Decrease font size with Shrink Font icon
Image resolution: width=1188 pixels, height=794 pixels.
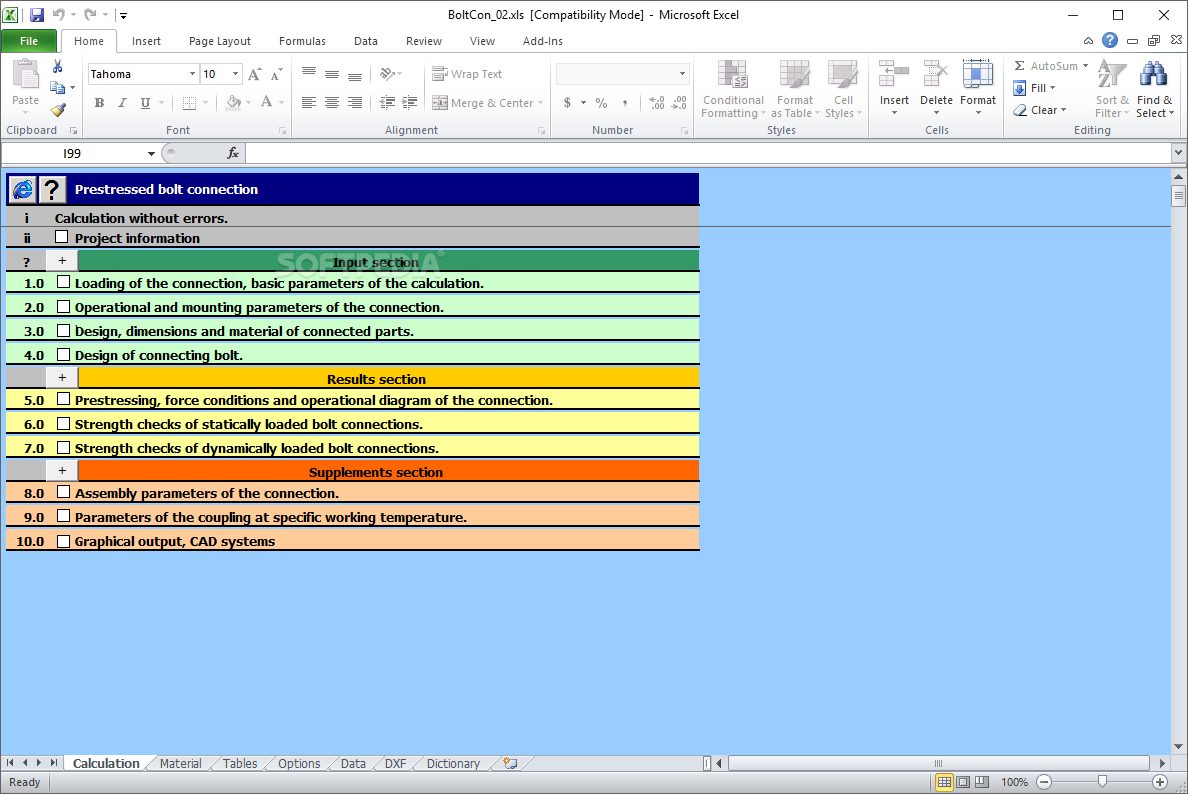pyautogui.click(x=277, y=74)
